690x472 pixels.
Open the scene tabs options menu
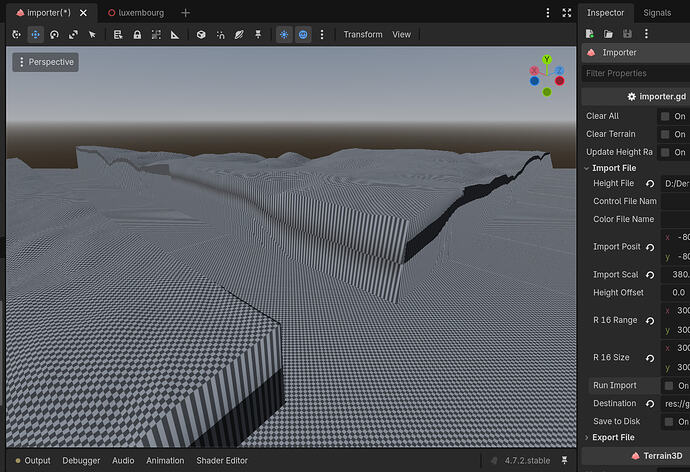click(547, 13)
